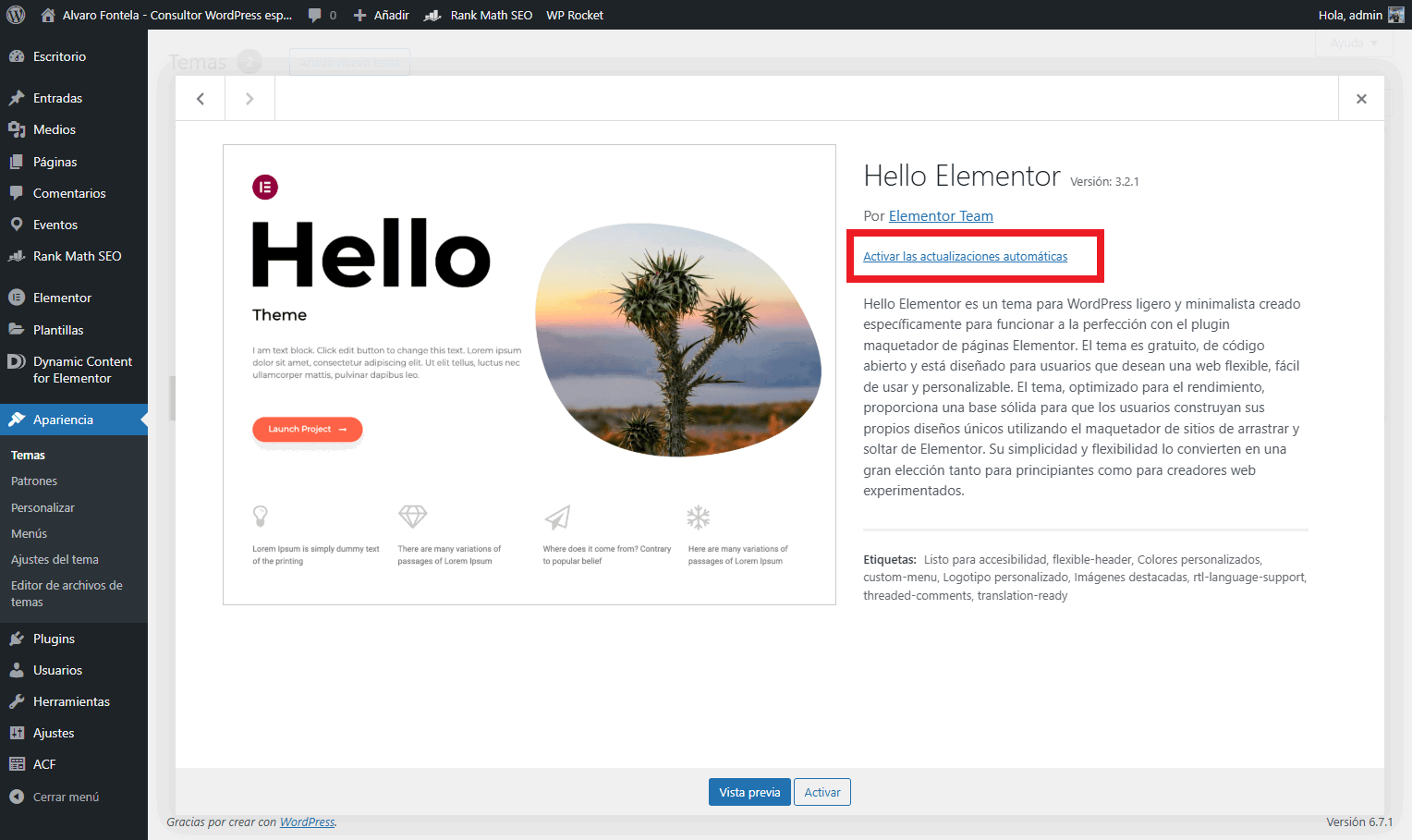Open Editor de archivos de temas
The width and height of the screenshot is (1412, 840).
click(67, 593)
